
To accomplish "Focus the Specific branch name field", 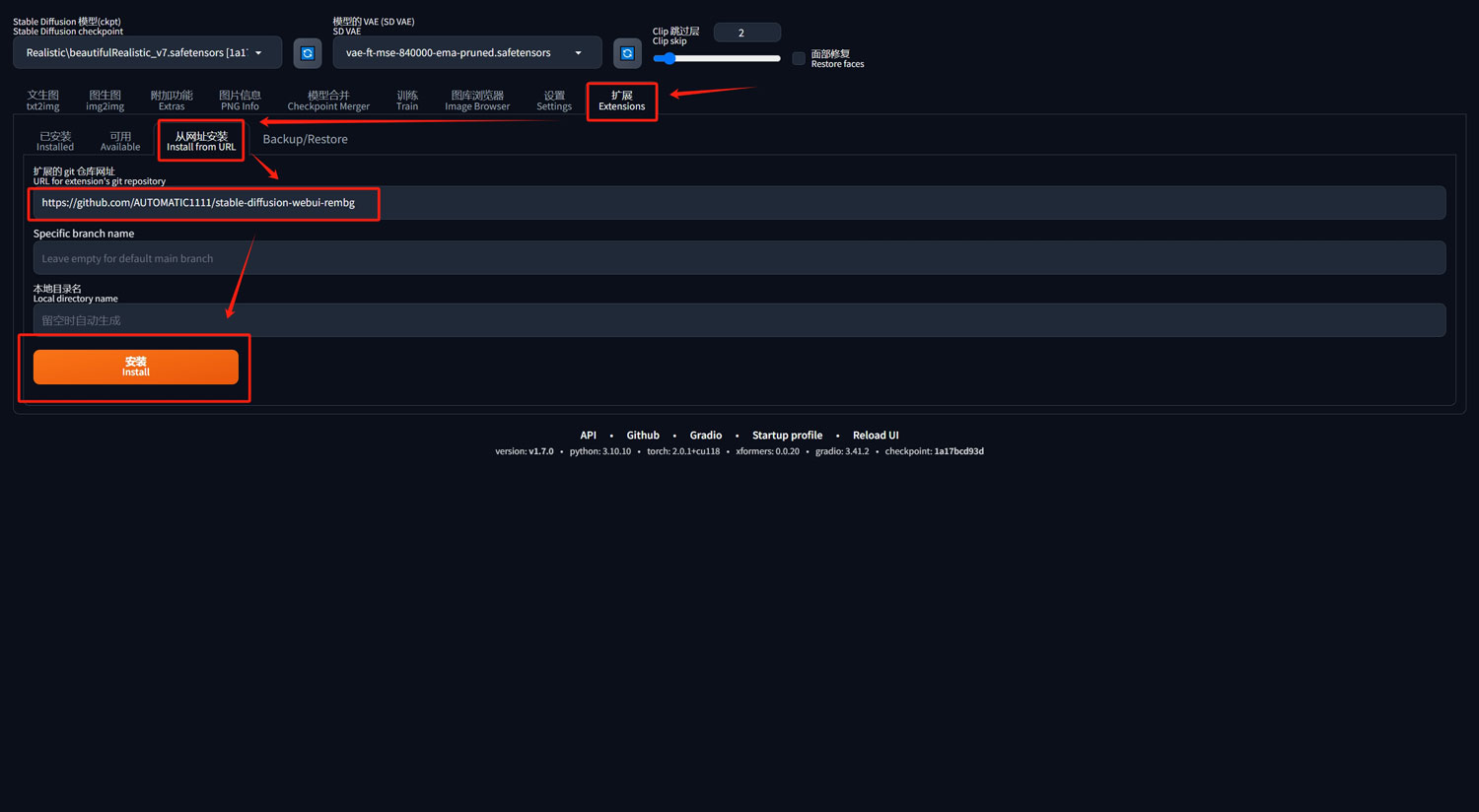I will pyautogui.click(x=739, y=258).
